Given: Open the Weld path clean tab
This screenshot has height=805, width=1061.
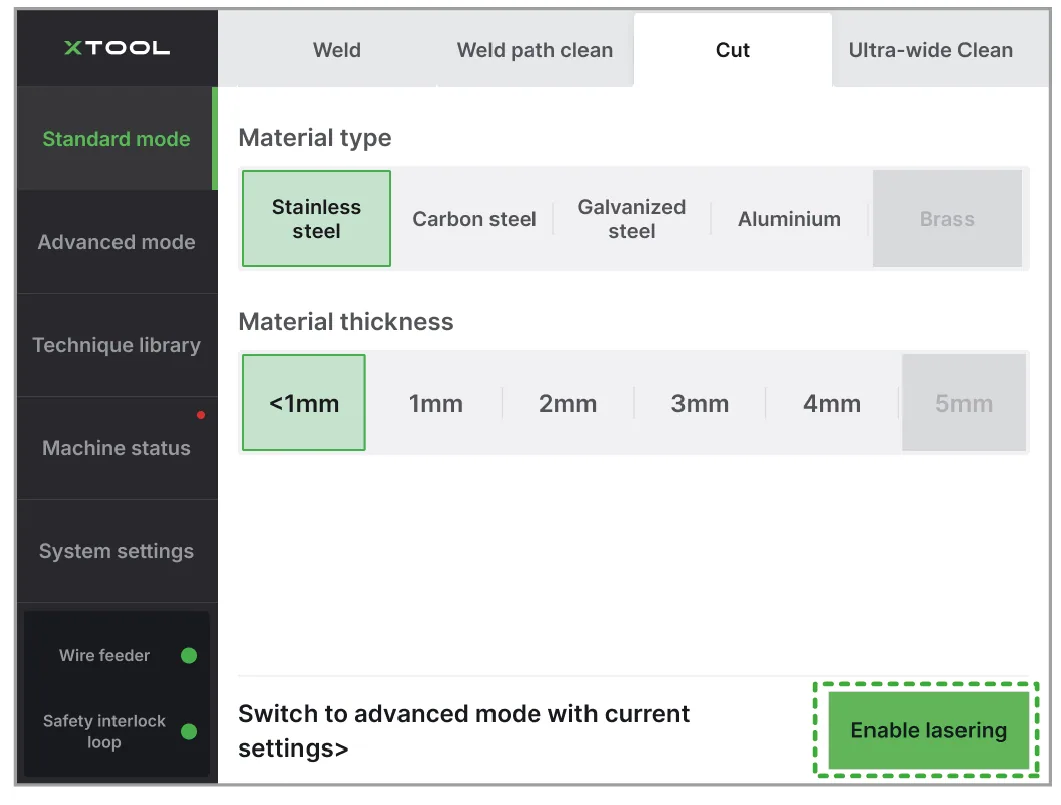Looking at the screenshot, I should (535, 50).
